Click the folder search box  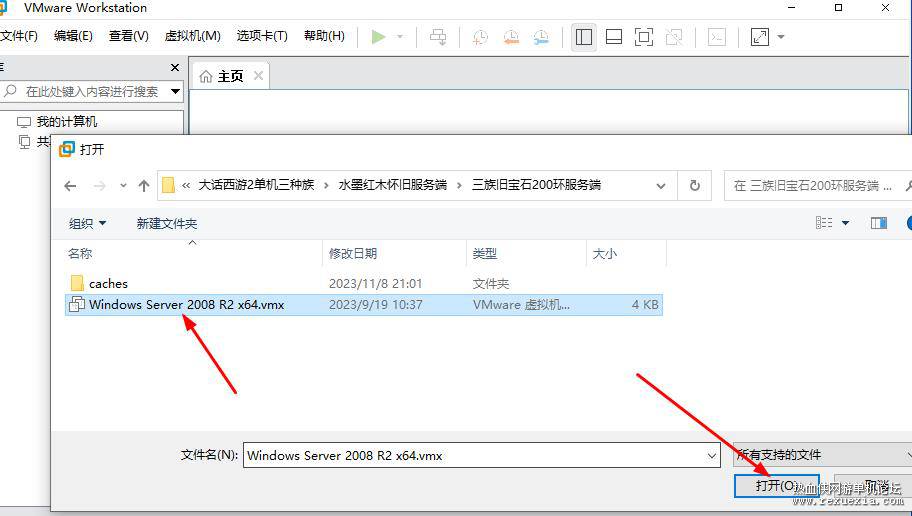(817, 186)
